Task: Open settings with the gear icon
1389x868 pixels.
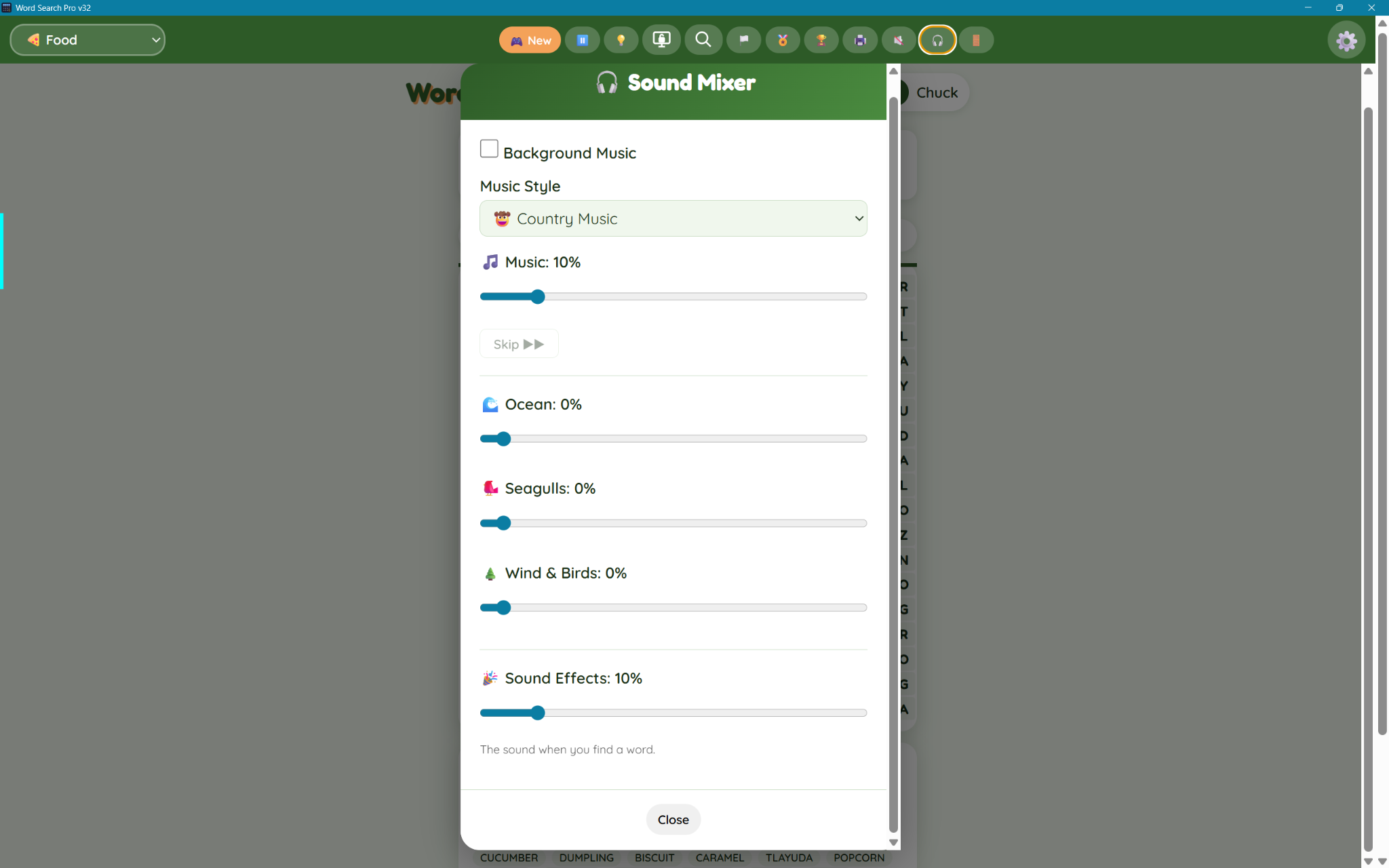Action: [1346, 40]
